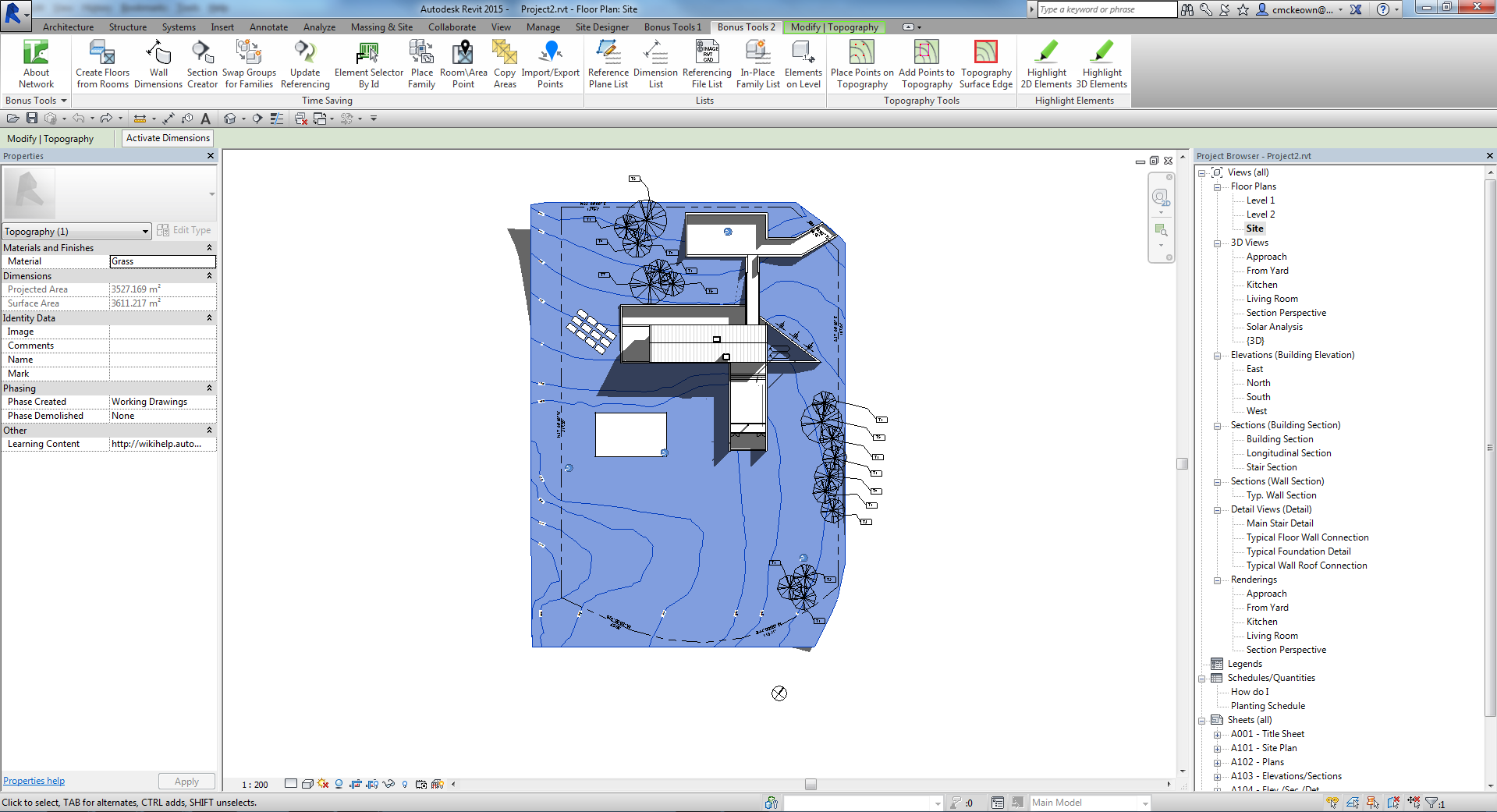Screen dimensions: 1497x812
Task: Start the Section Creator tool
Action: click(x=202, y=62)
